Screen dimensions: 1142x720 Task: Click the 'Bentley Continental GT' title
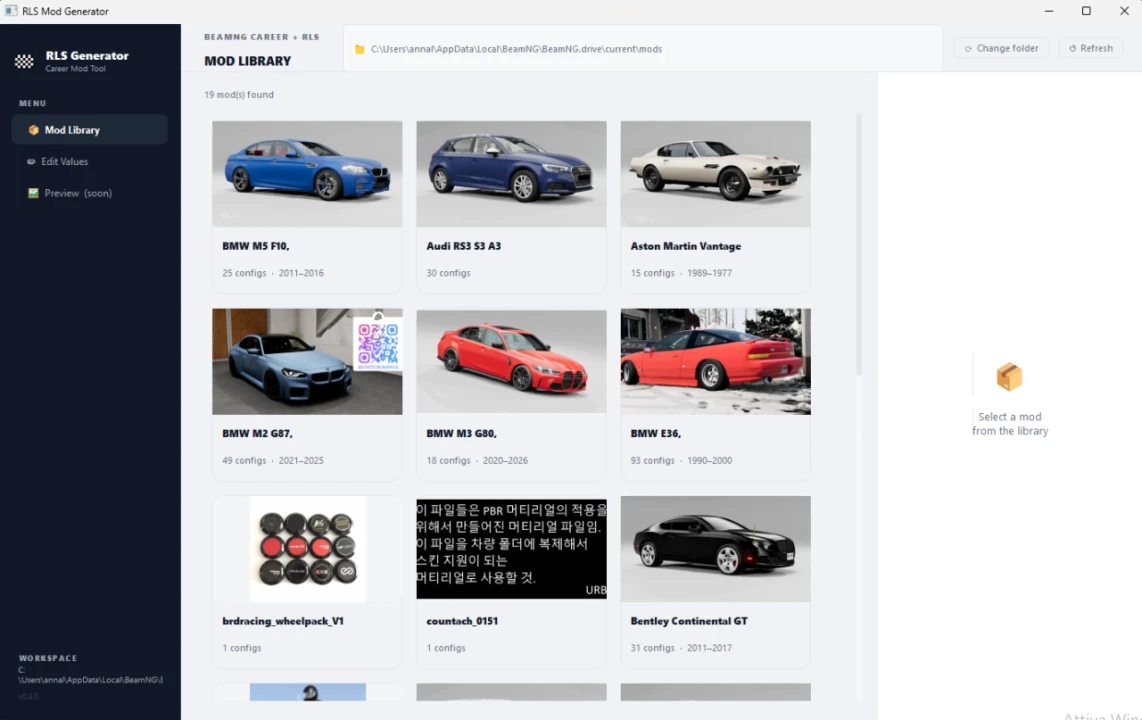(x=688, y=621)
